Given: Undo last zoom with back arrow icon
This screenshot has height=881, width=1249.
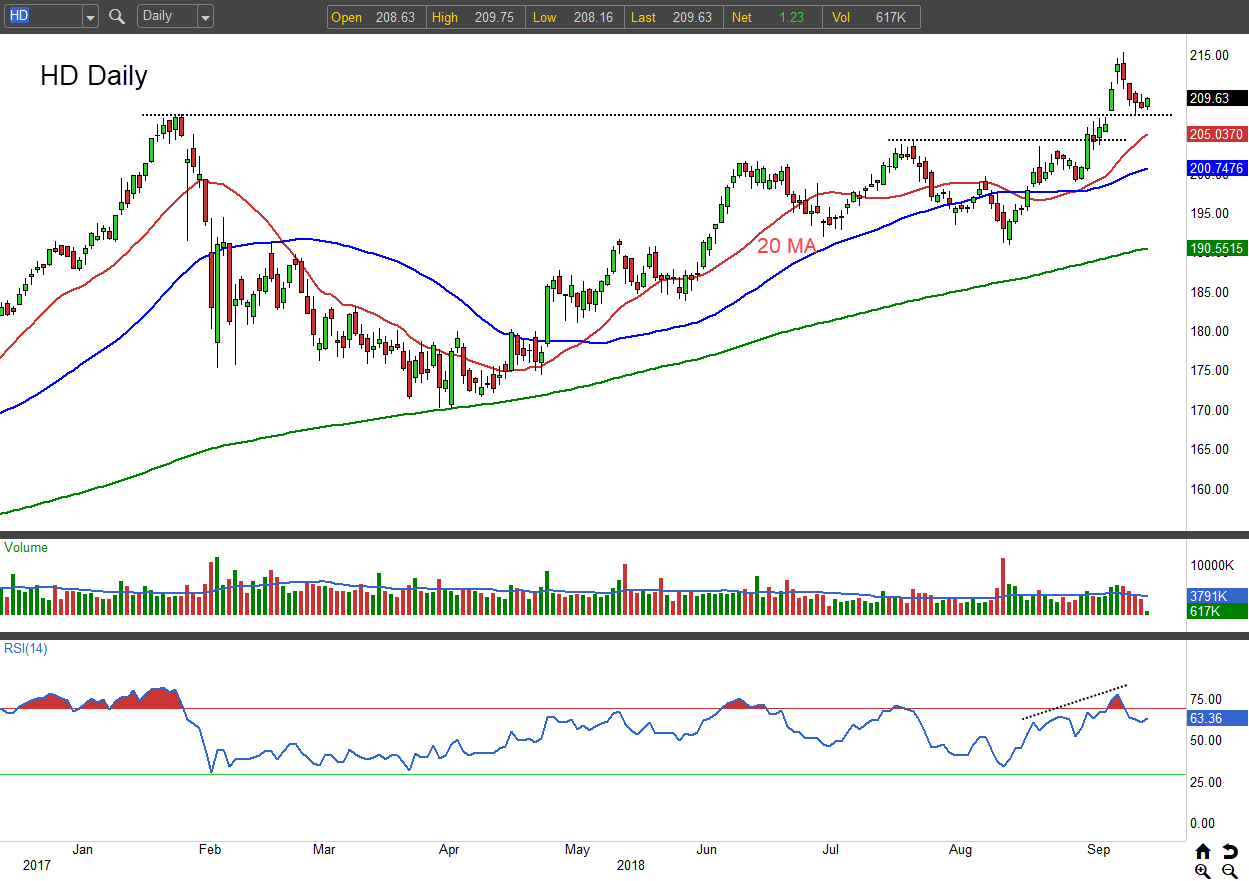Looking at the screenshot, I should tap(1230, 852).
